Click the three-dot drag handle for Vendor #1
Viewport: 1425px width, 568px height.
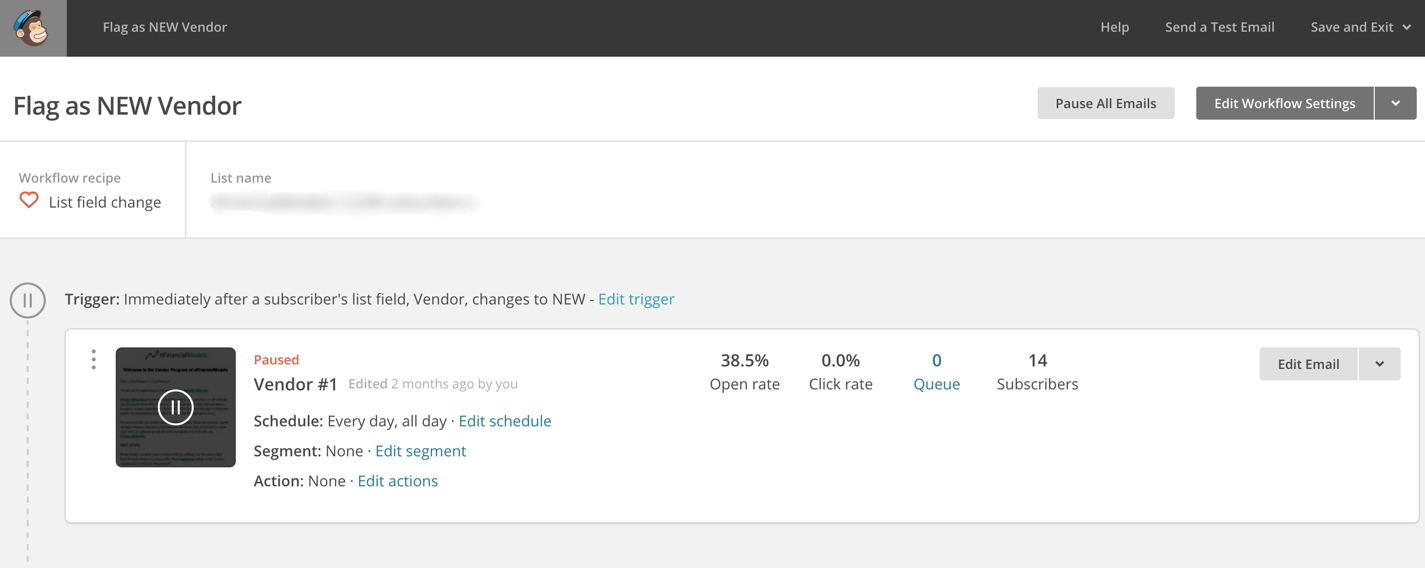click(x=94, y=360)
